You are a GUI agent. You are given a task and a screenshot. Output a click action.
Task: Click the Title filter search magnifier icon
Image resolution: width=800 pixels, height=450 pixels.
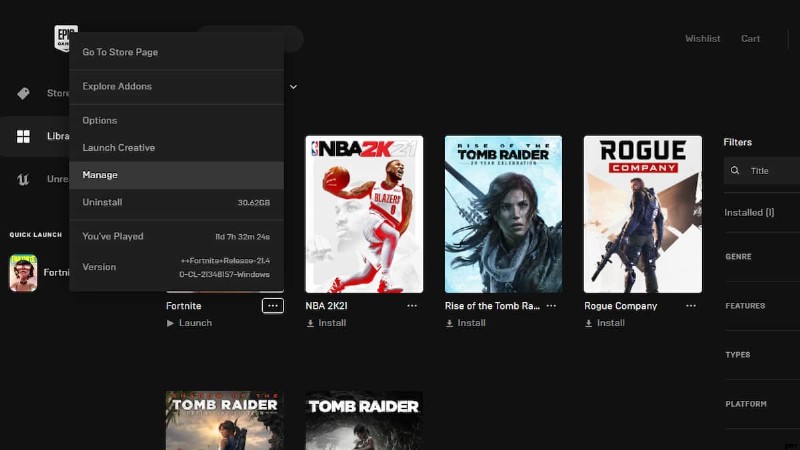pos(735,170)
